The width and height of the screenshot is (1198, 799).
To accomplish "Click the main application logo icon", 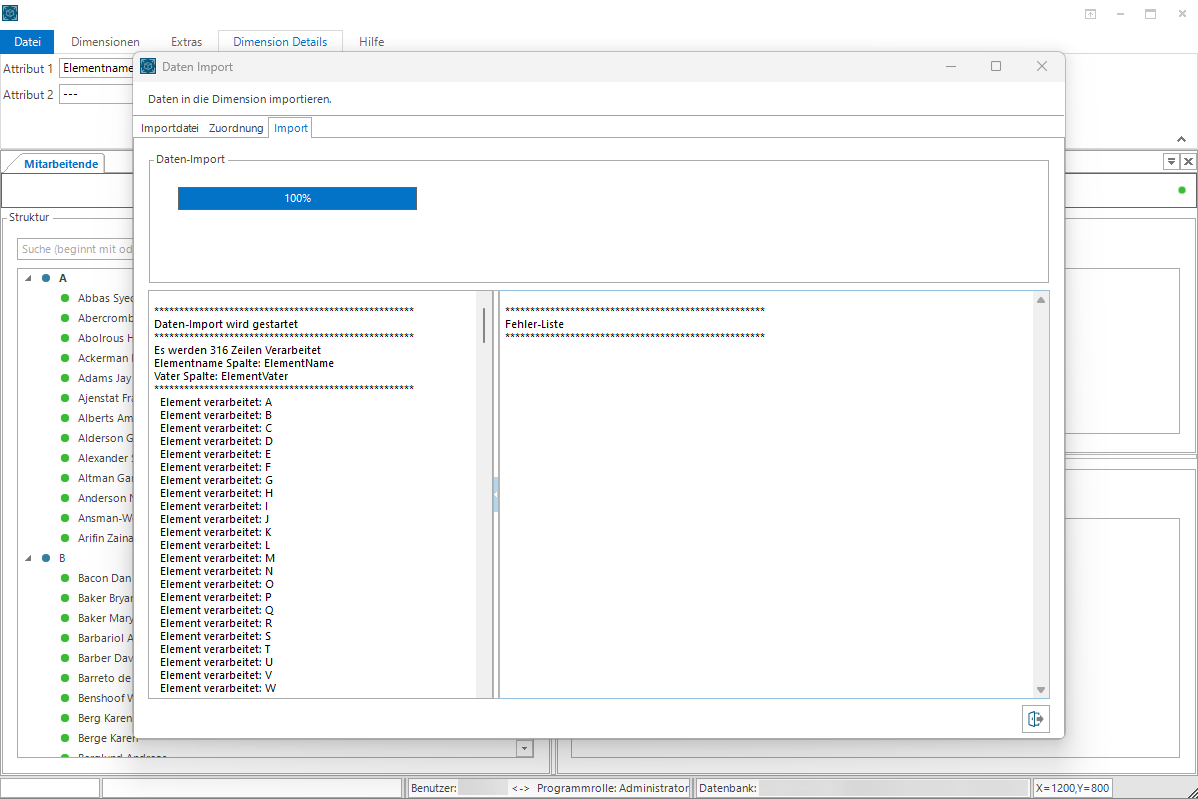I will click(10, 13).
